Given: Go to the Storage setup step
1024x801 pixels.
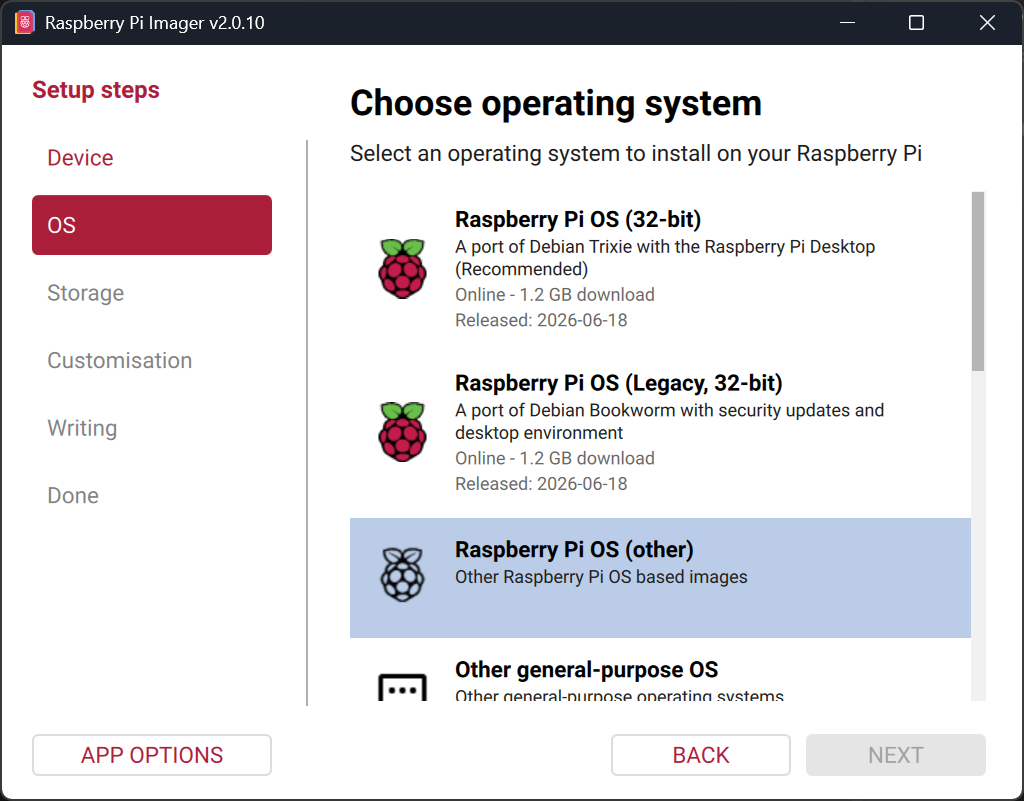Looking at the screenshot, I should coord(152,293).
